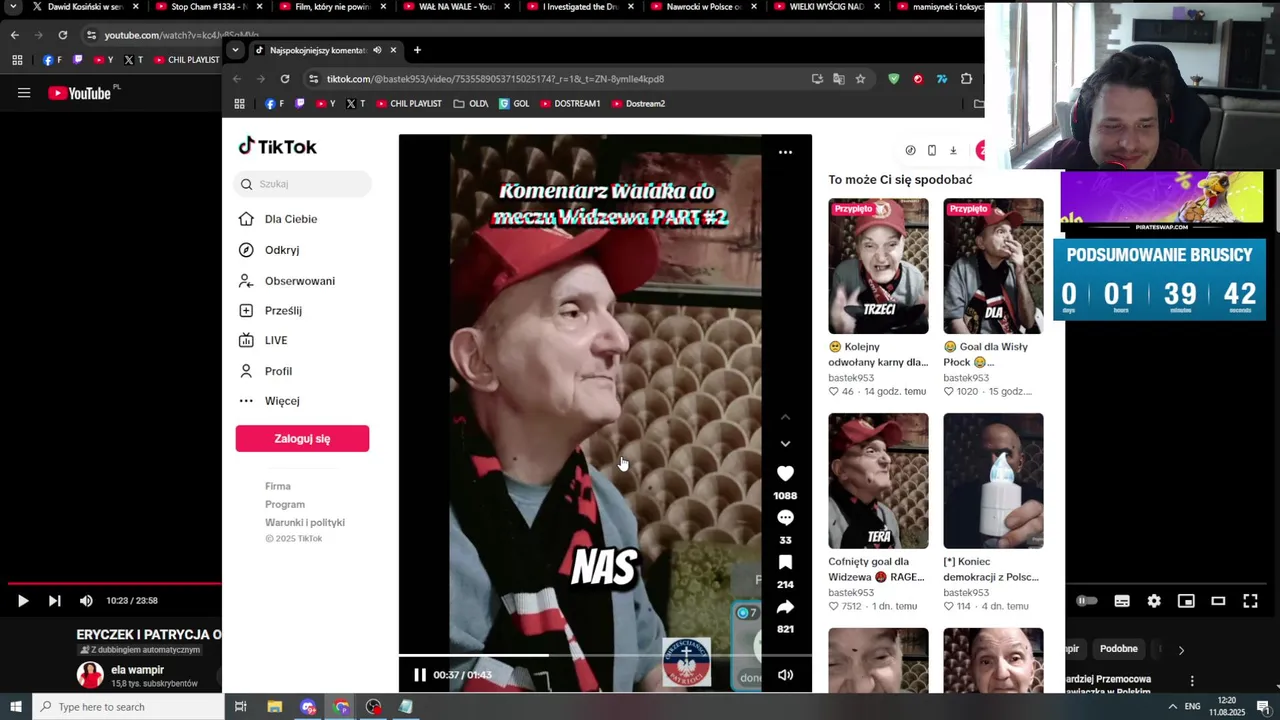1280x720 pixels.
Task: Seek on the TikTok video progress bar
Action: (605, 655)
